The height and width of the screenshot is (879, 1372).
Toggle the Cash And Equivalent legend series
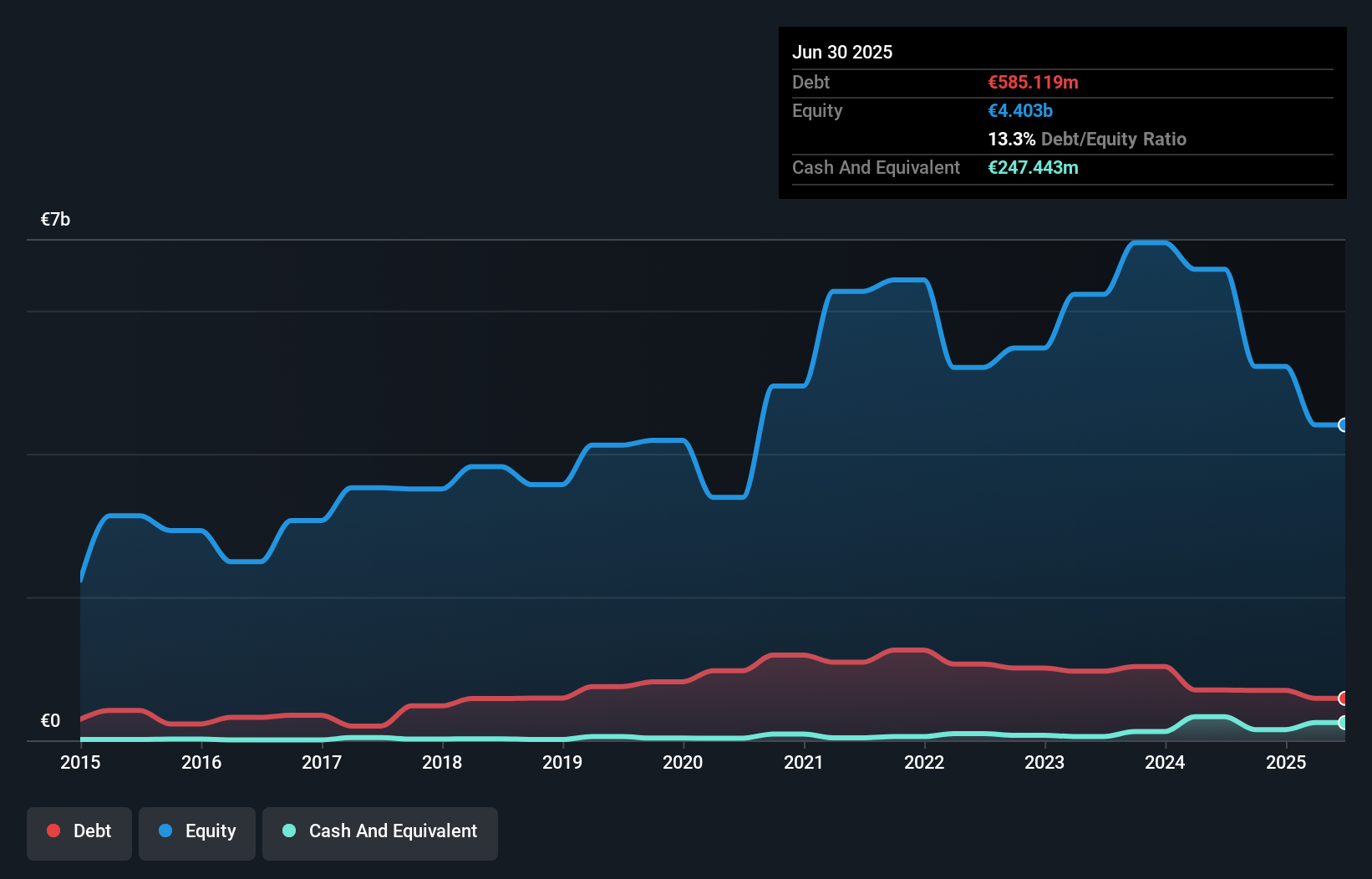coord(380,831)
